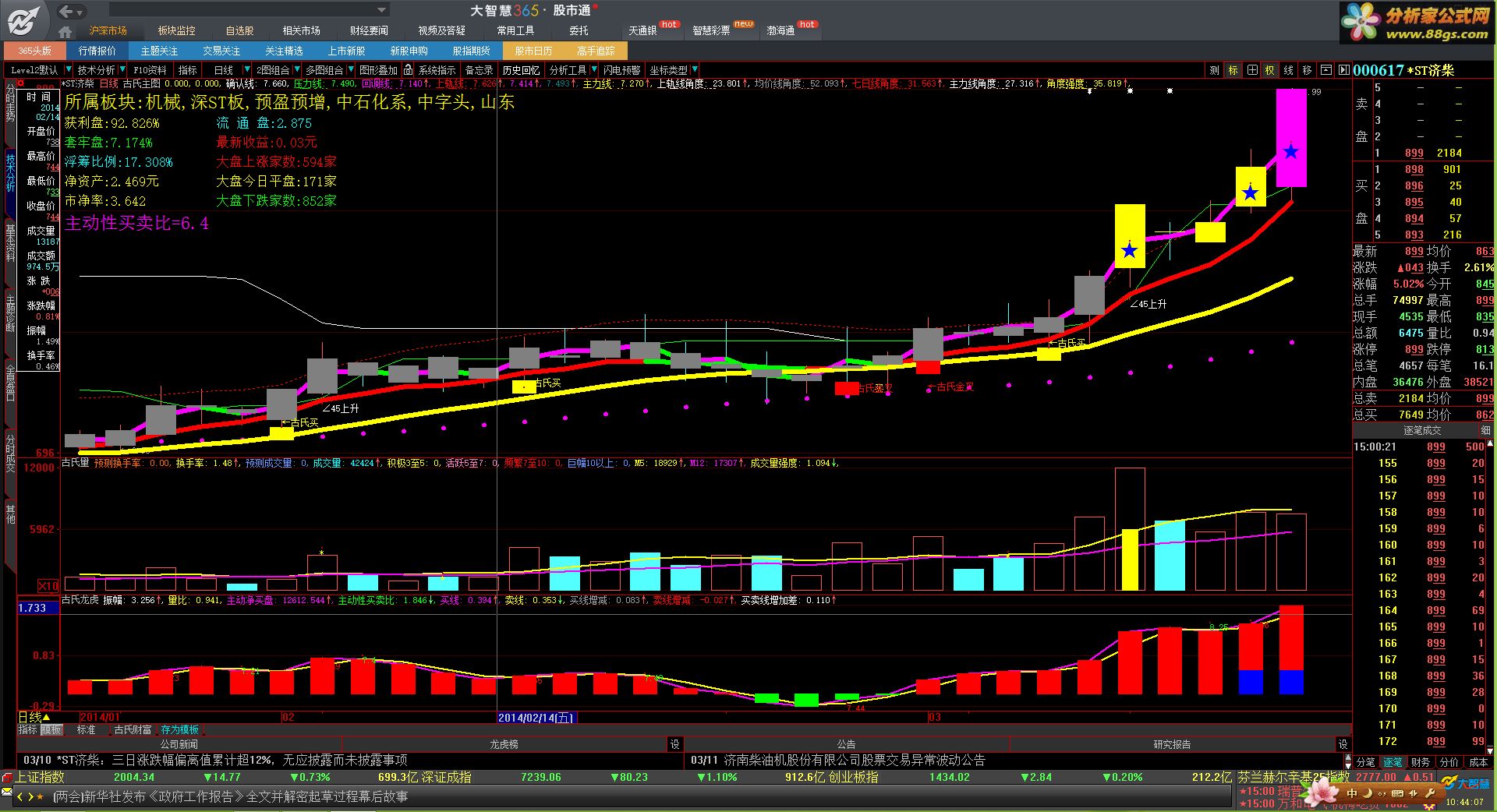Select the 标准 template tab
This screenshot has height=812, width=1497.
pyautogui.click(x=86, y=730)
